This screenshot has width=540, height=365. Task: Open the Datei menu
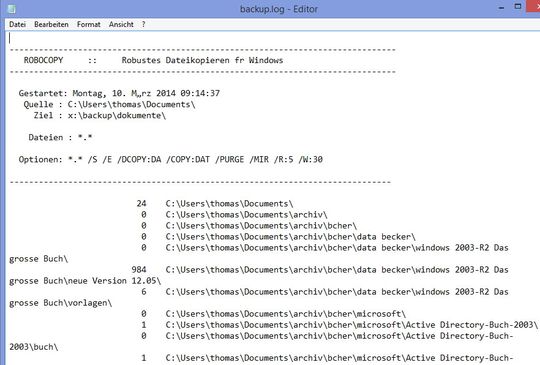click(x=18, y=24)
